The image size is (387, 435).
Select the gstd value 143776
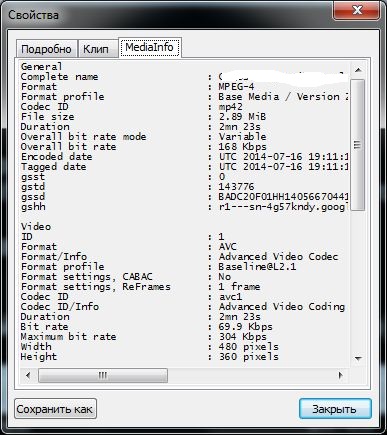(236, 187)
